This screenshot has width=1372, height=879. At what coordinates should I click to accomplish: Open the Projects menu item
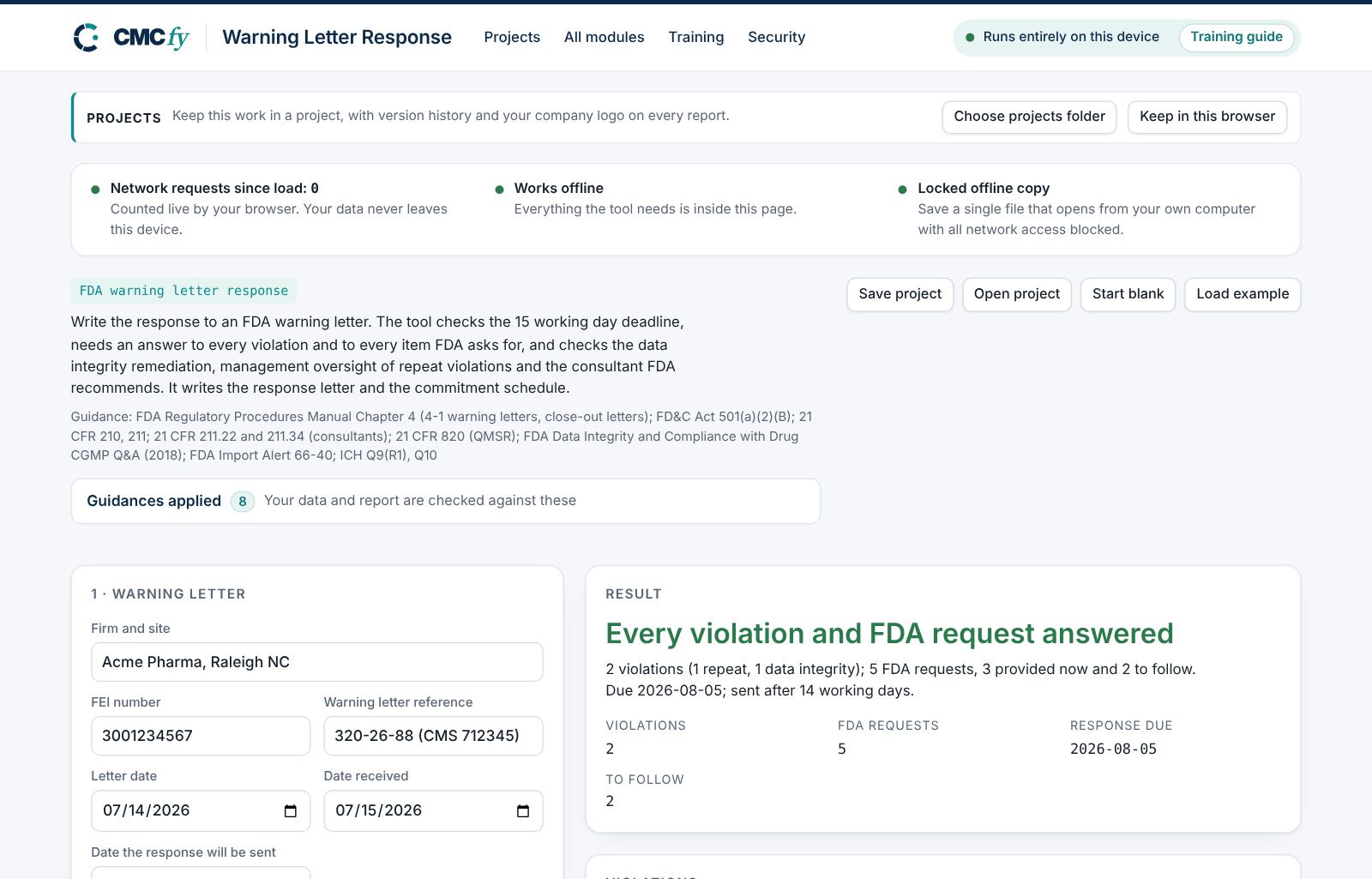click(x=512, y=37)
